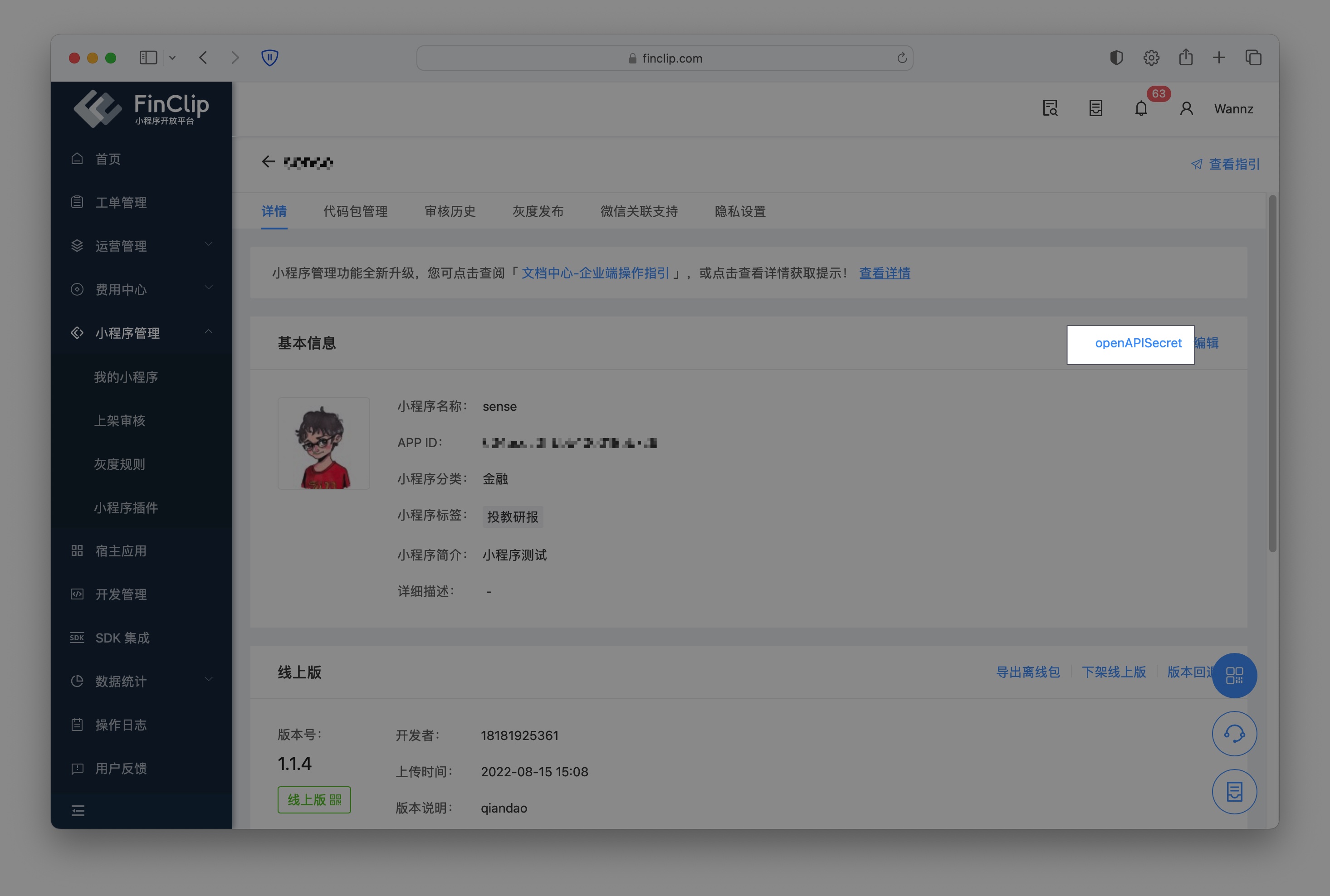
Task: Toggle the Safari sidebar button
Action: click(148, 58)
